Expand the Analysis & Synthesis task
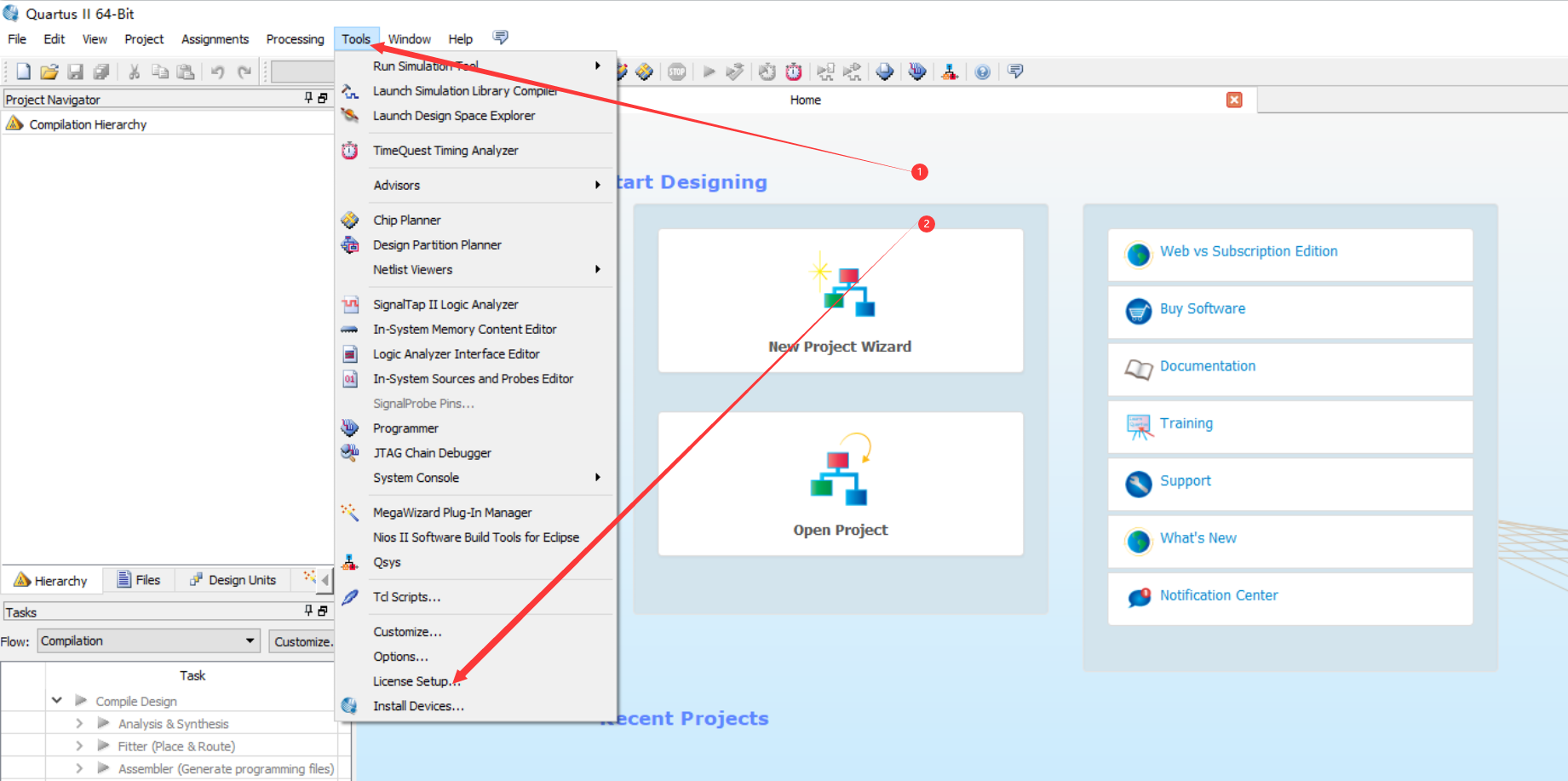The height and width of the screenshot is (781, 1568). (79, 723)
